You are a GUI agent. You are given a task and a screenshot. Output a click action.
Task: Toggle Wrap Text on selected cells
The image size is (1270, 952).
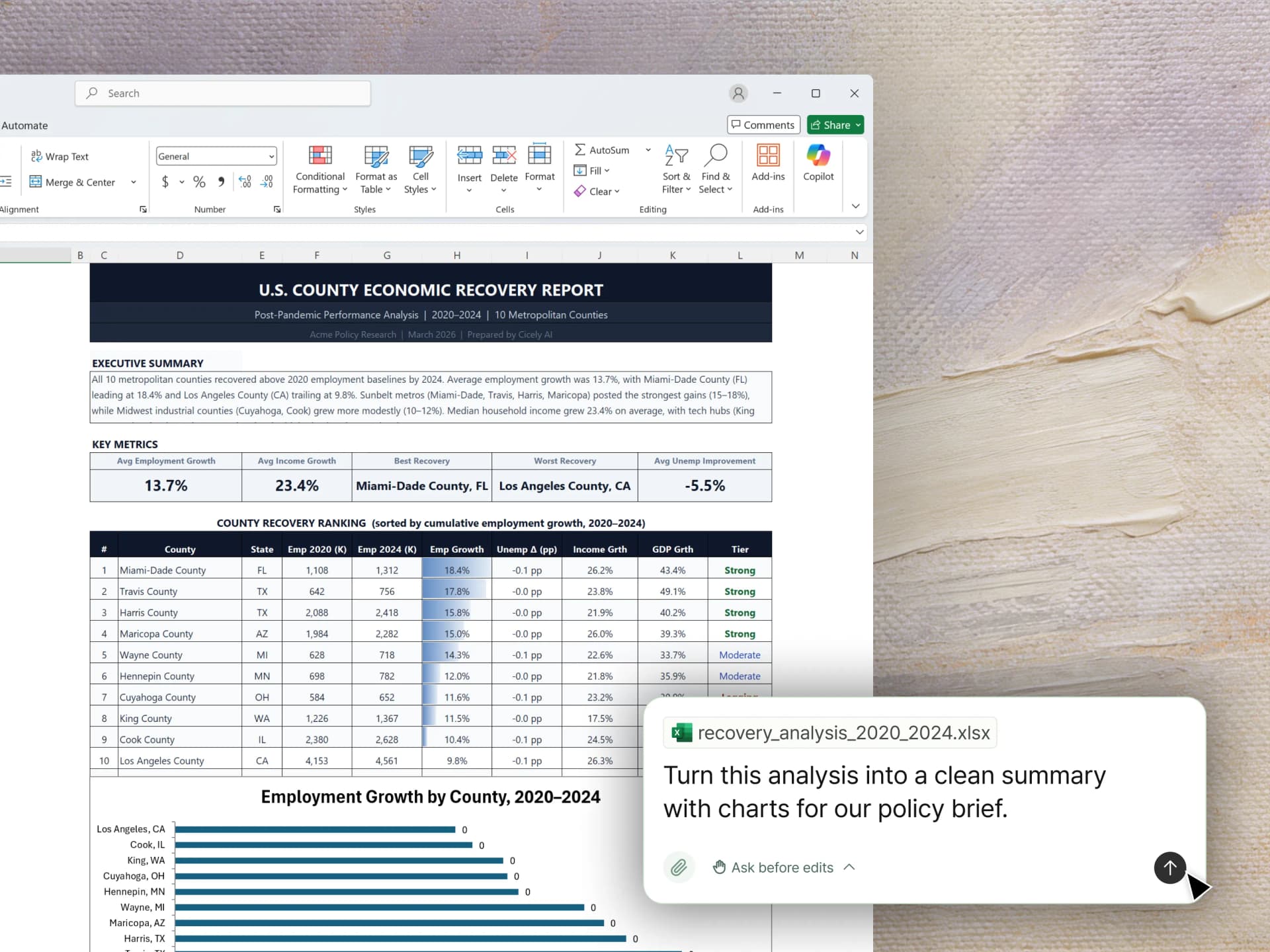click(60, 156)
